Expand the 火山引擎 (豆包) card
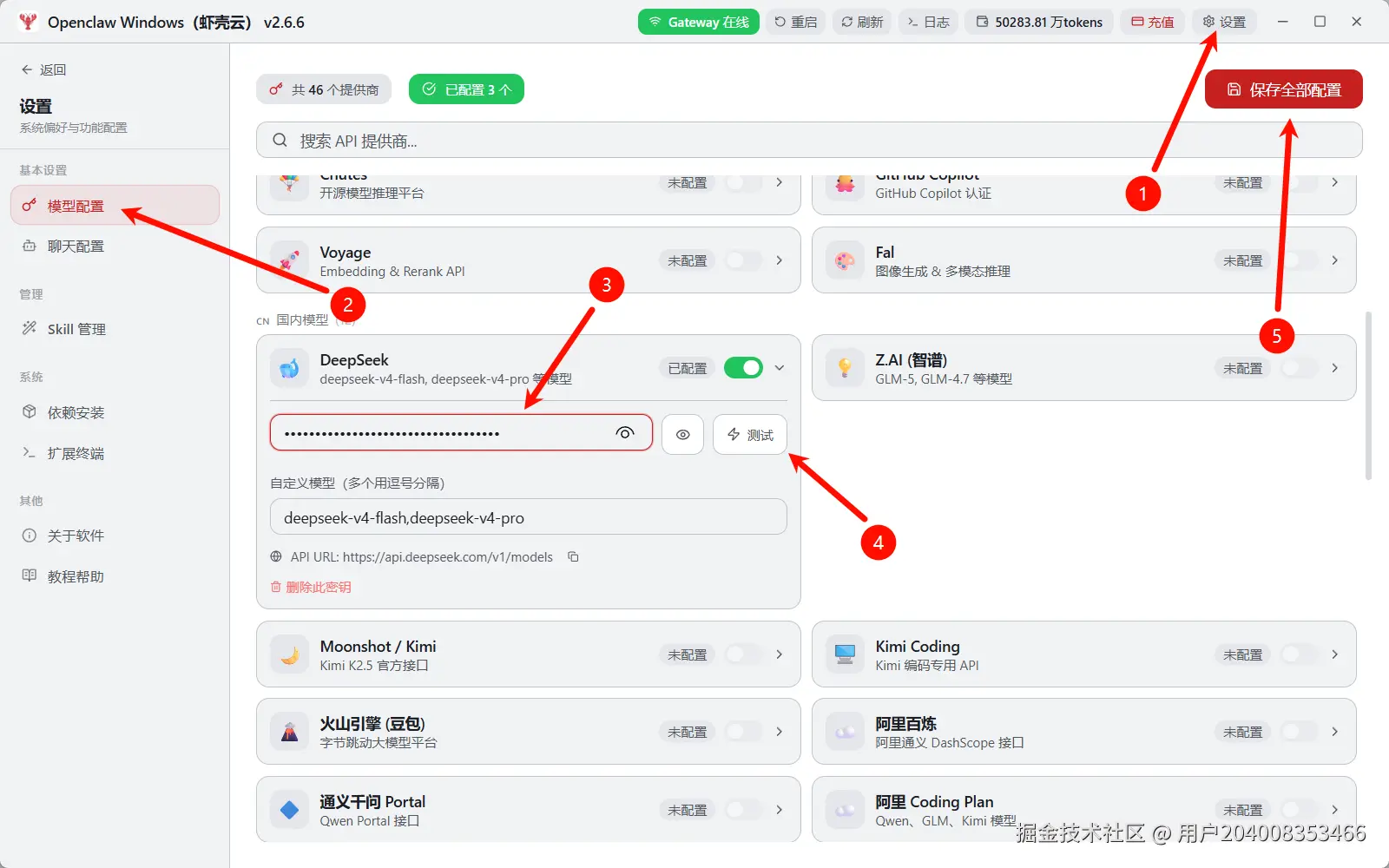The image size is (1389, 868). [x=780, y=732]
